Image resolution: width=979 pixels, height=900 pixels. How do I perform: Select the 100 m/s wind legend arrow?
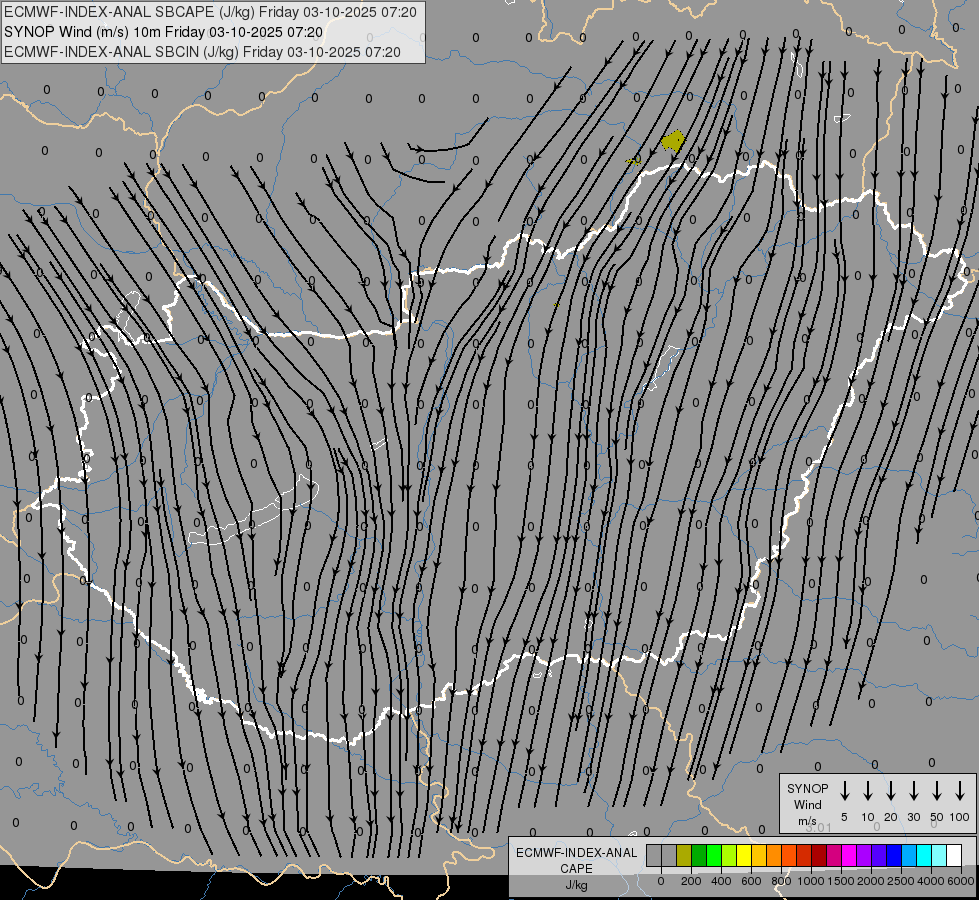click(960, 791)
